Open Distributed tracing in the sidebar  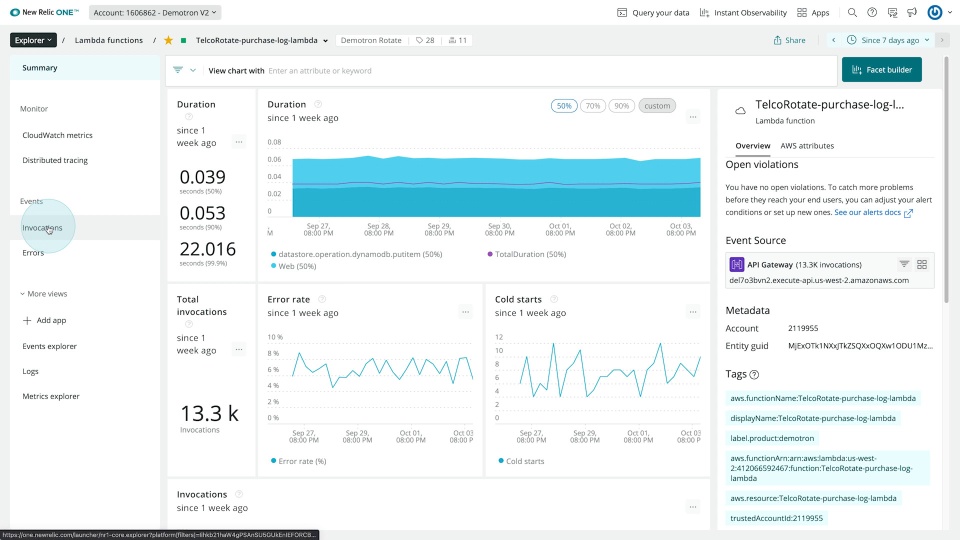coord(84,160)
